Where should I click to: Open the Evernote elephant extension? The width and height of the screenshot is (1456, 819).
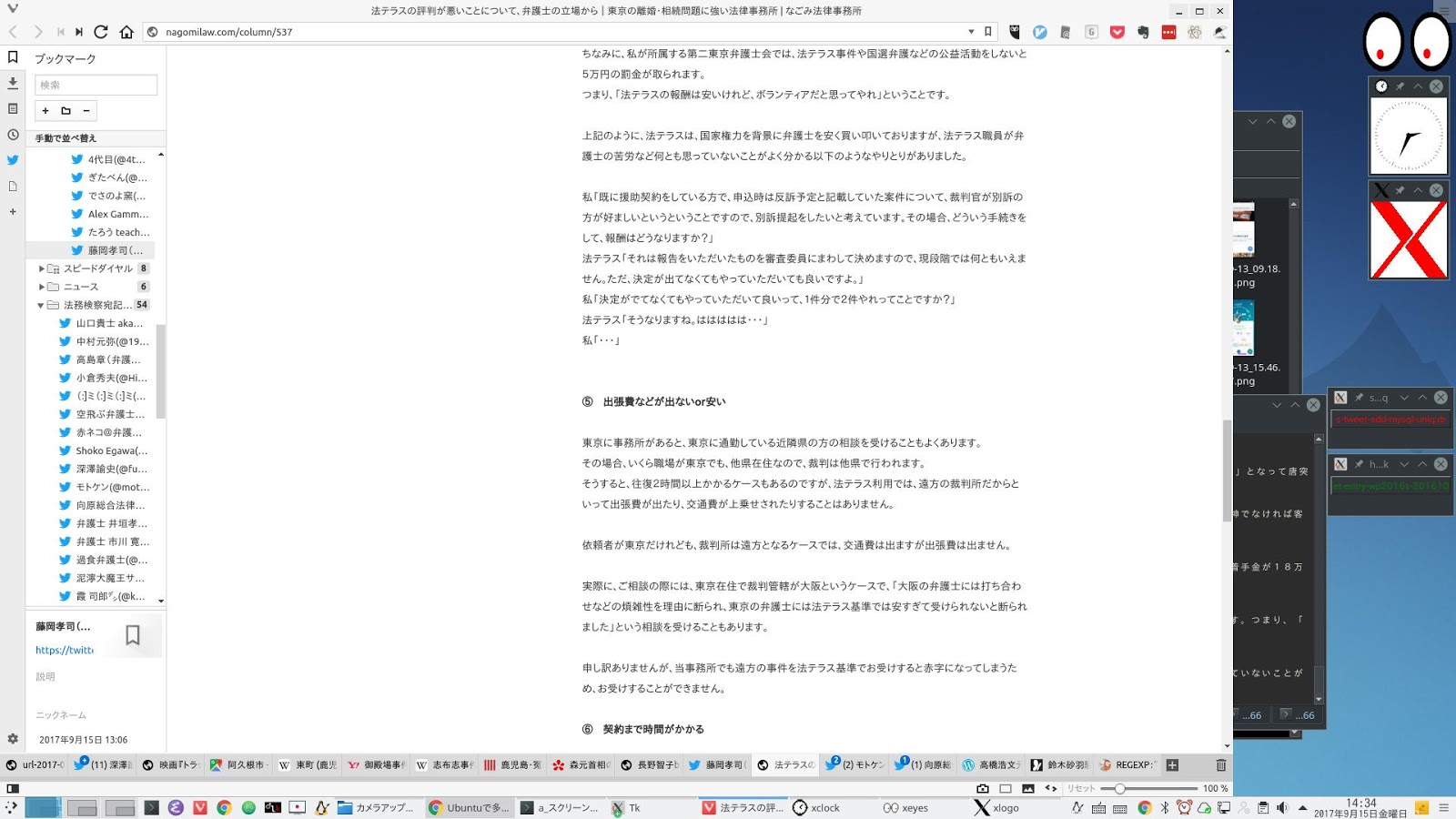point(1143,32)
